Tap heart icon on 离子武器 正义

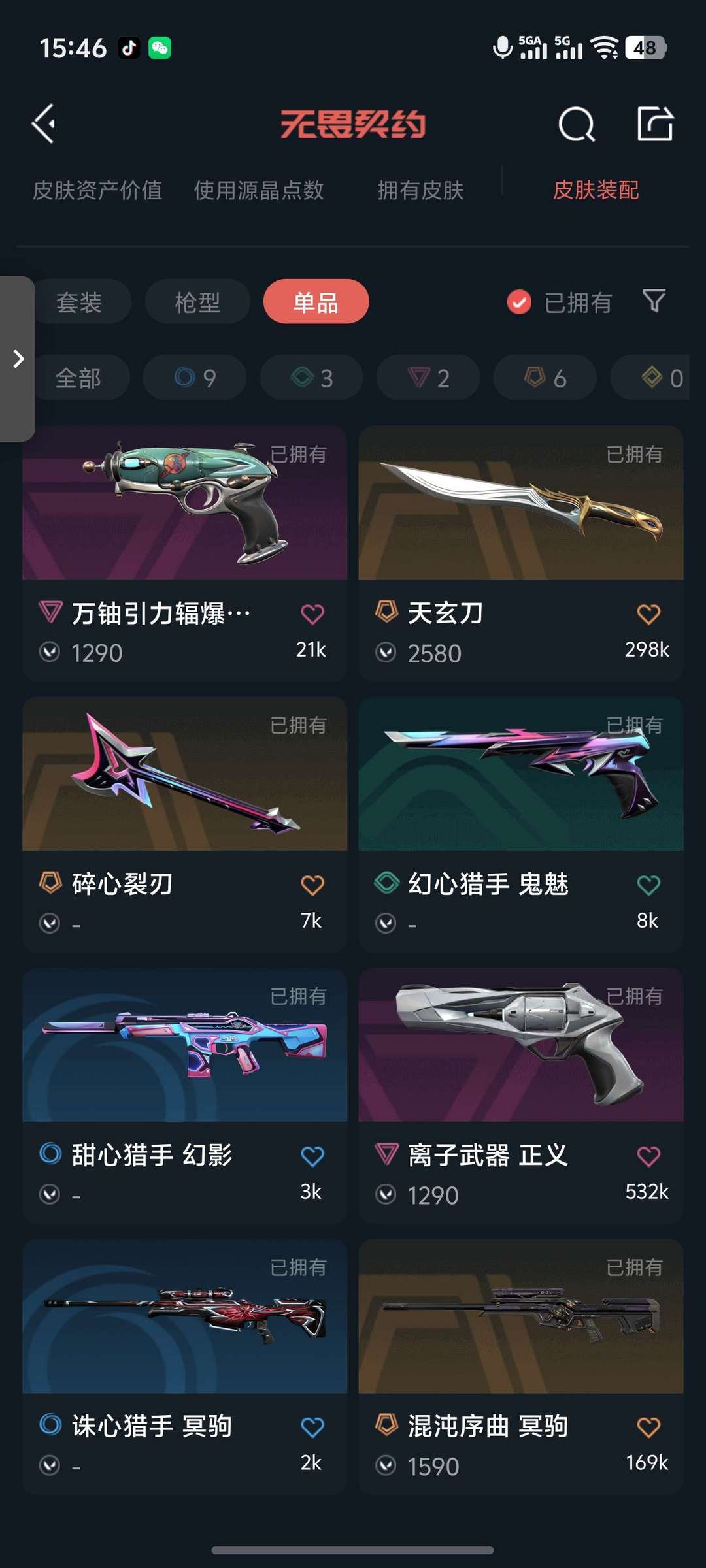(648, 1156)
